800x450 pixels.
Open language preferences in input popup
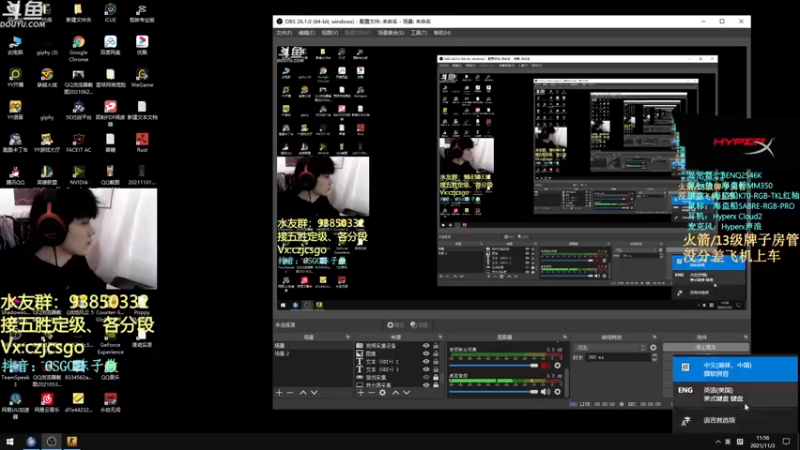click(735, 420)
